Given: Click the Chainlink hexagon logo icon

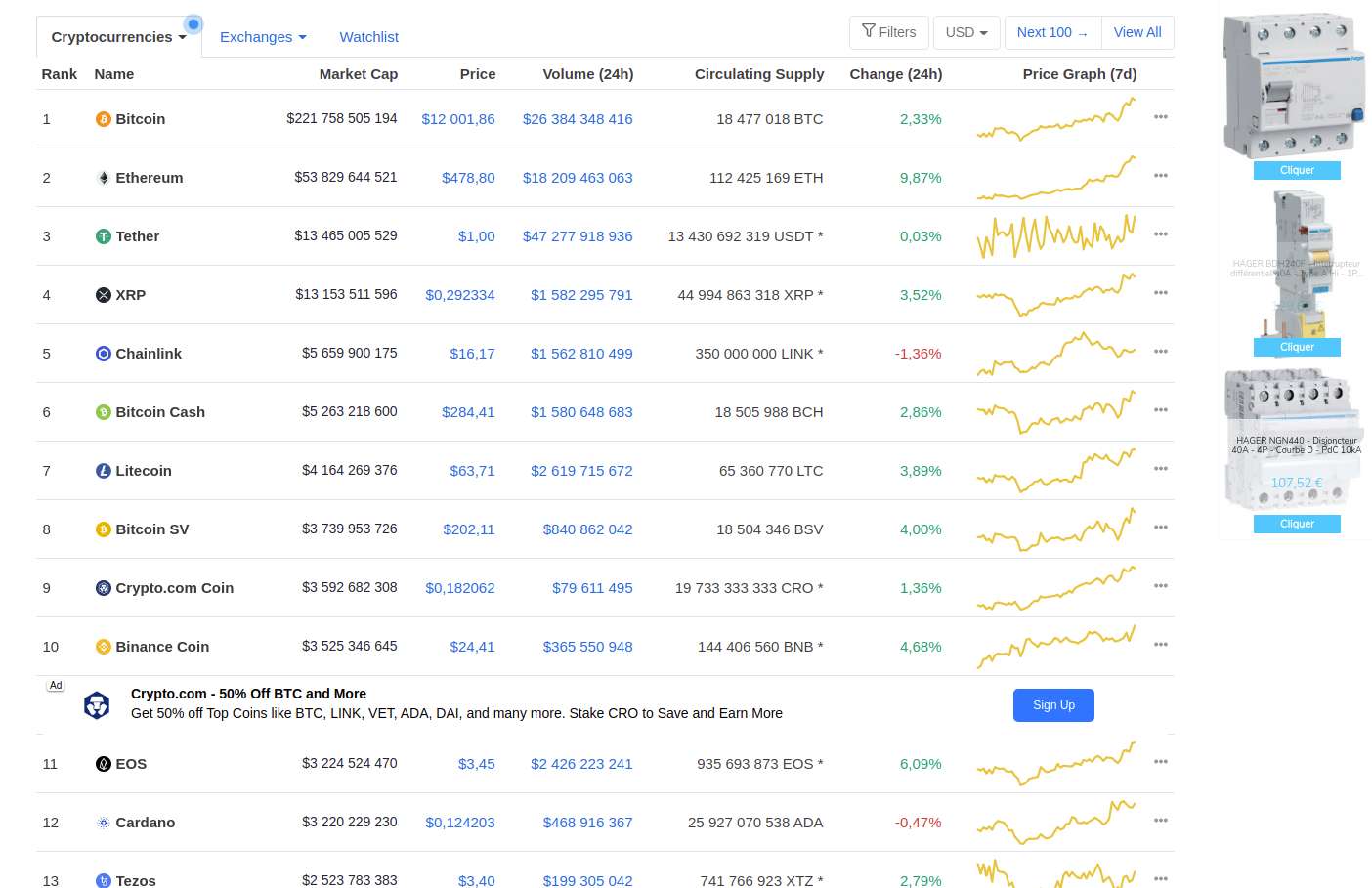Looking at the screenshot, I should point(104,354).
